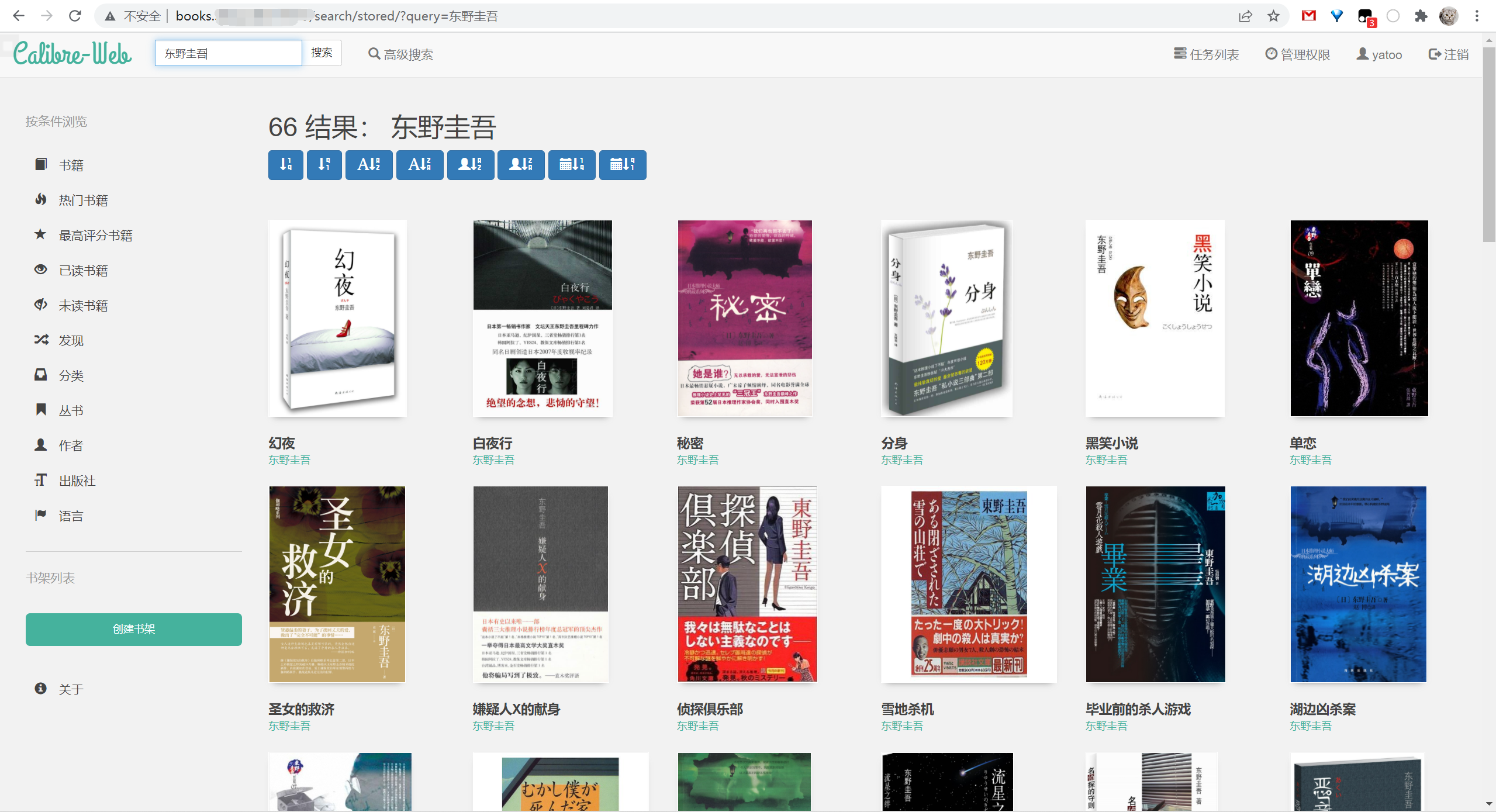Click numeric ascending 1-9 sort button
1496x812 pixels.
(x=285, y=165)
